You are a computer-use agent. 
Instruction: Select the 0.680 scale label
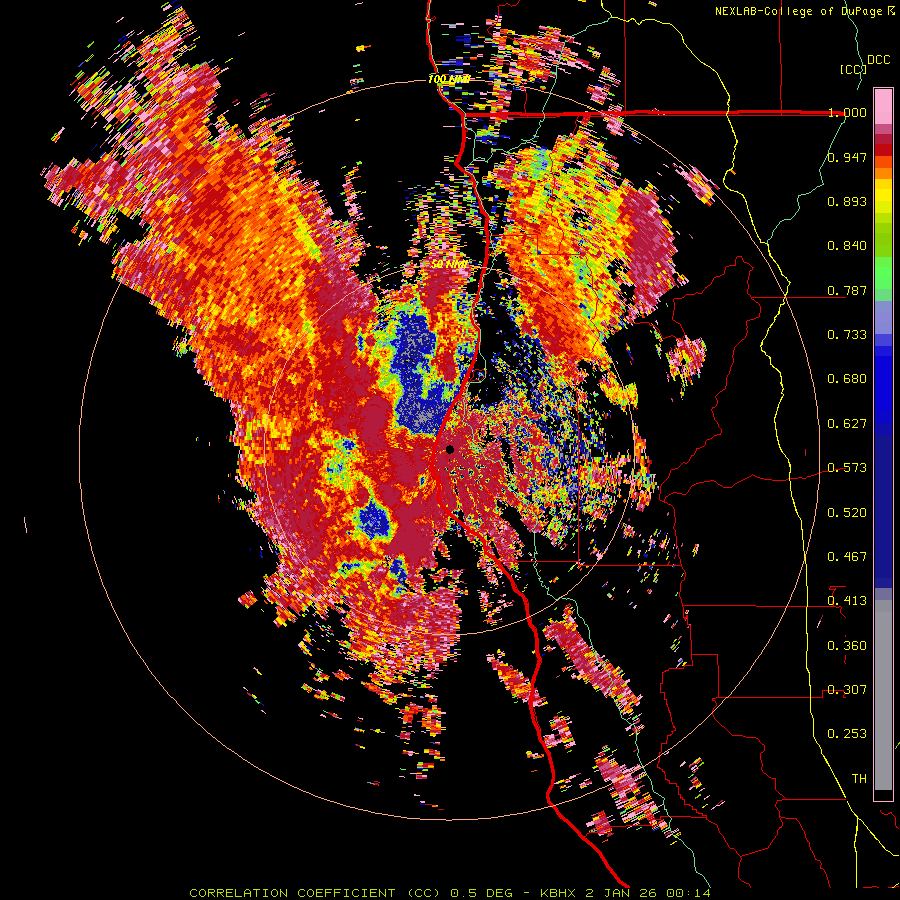(847, 379)
